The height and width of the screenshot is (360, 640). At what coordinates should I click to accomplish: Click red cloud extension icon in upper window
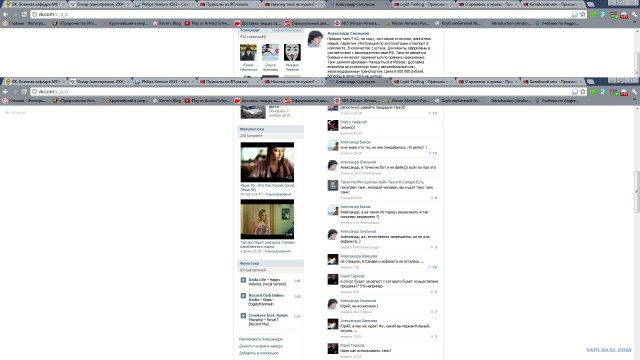(x=624, y=15)
